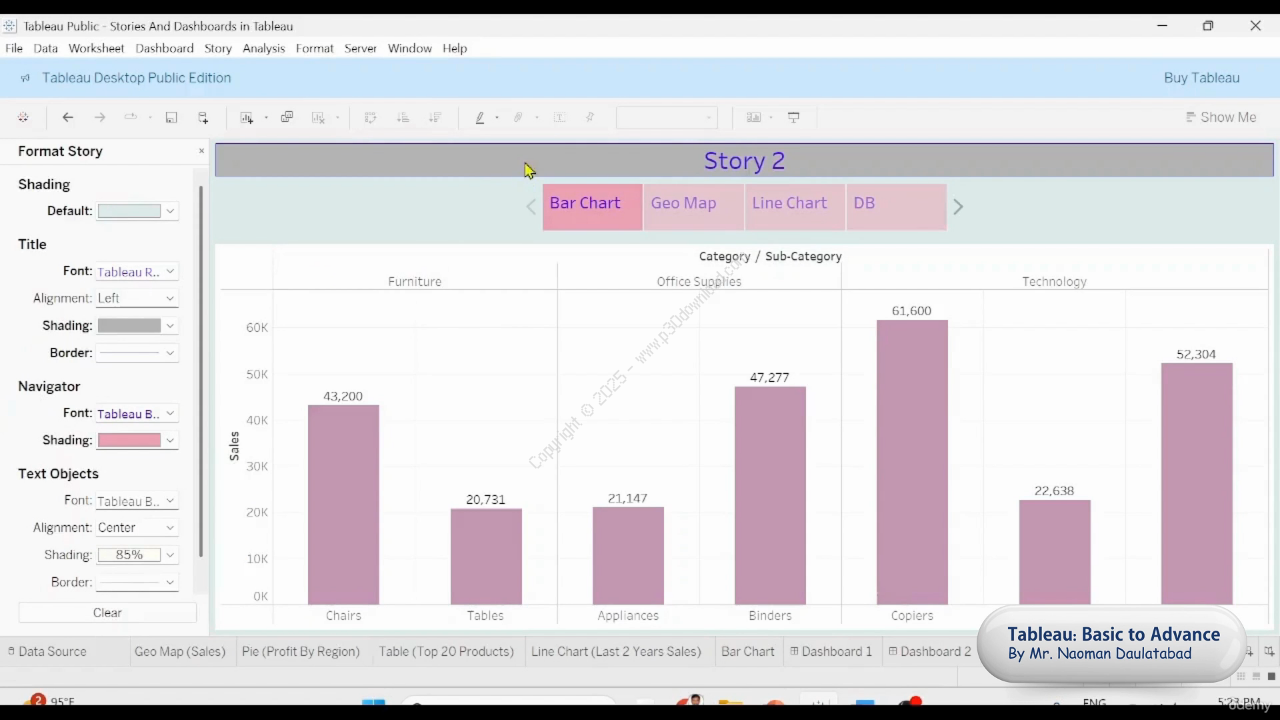
Task: Open Text Objects Alignment dropdown set to Center
Action: (137, 527)
